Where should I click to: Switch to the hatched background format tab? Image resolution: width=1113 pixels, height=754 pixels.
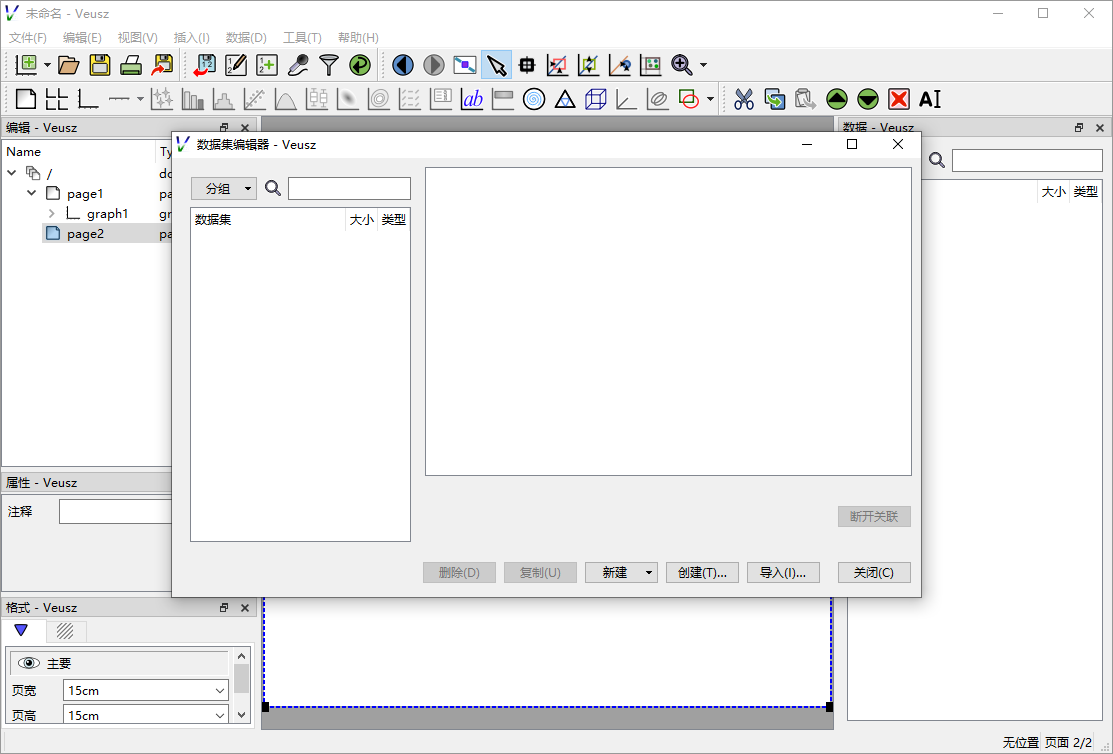point(65,630)
